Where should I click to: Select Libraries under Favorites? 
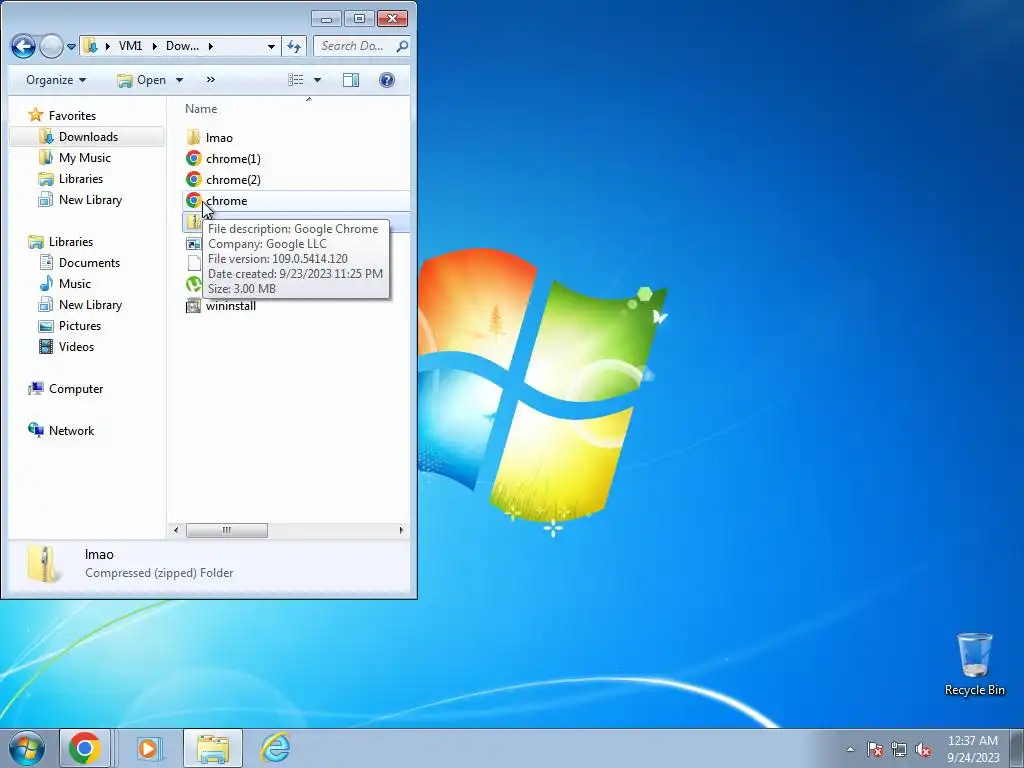pos(80,178)
